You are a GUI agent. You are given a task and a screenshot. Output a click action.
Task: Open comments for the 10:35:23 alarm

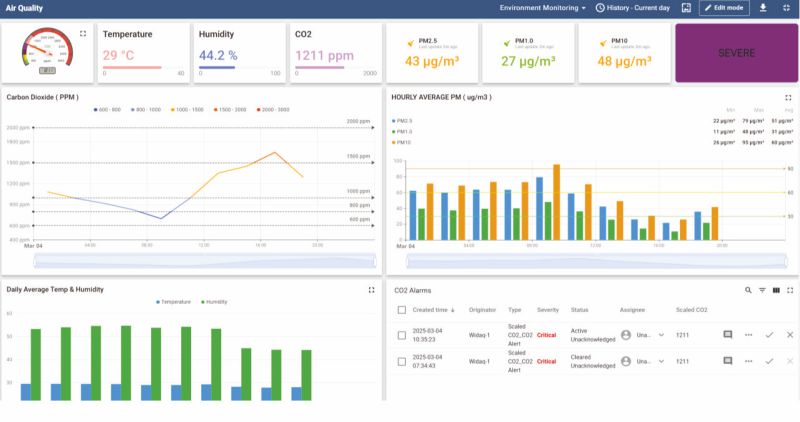pos(727,334)
